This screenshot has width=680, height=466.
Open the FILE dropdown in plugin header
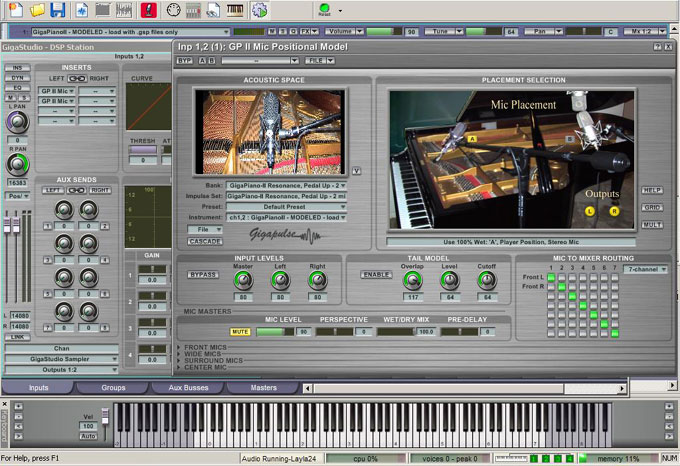tap(320, 61)
